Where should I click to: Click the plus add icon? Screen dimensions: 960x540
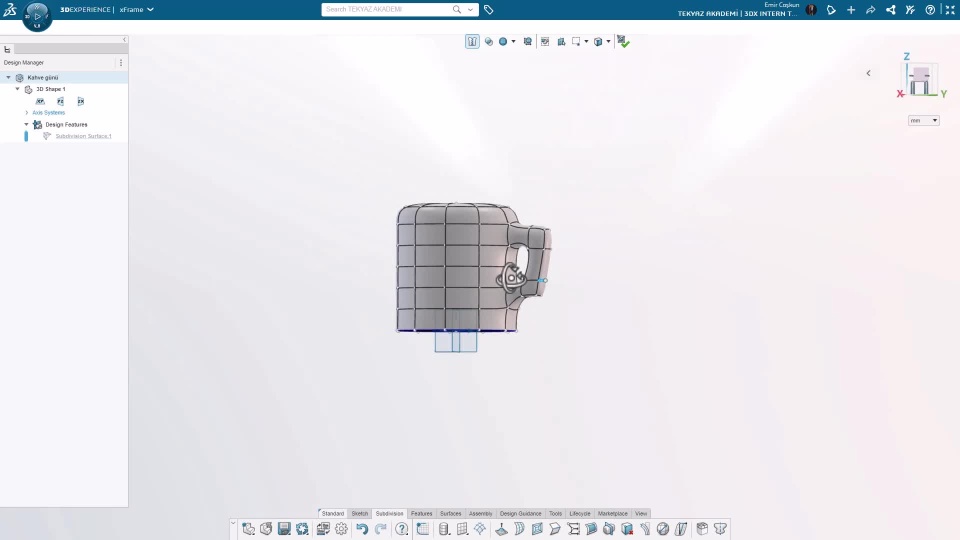[x=851, y=10]
